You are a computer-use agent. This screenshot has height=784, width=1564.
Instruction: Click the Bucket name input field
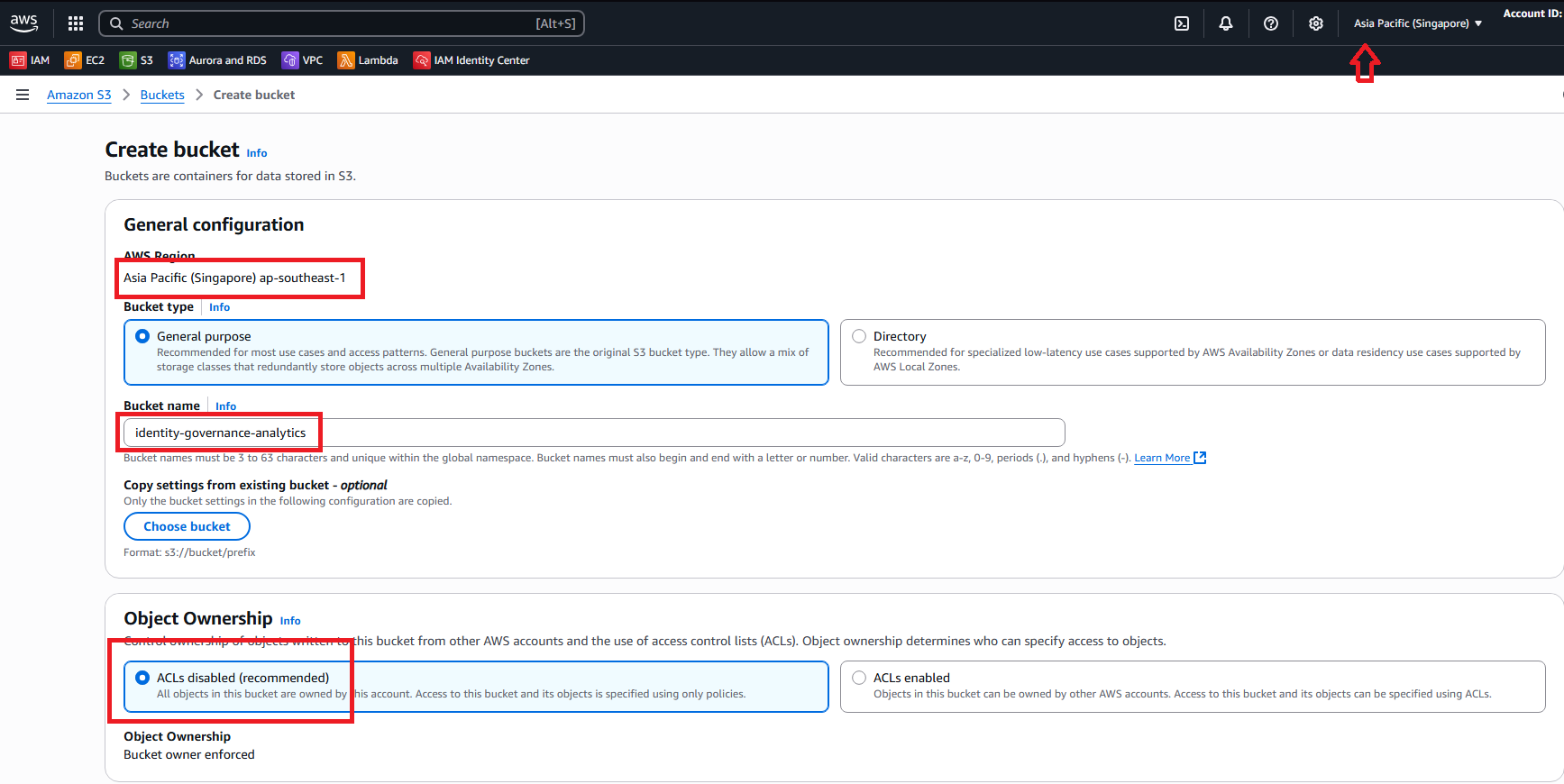(x=594, y=433)
